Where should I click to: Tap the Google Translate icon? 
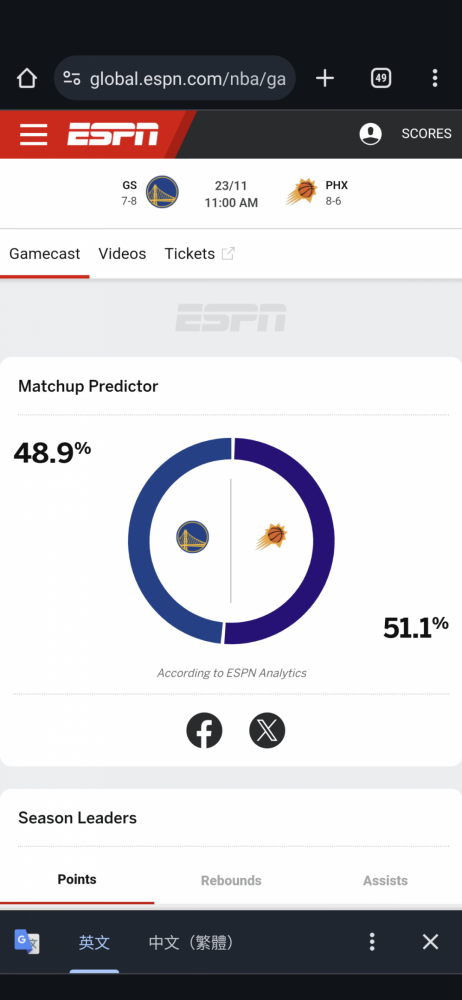[27, 941]
